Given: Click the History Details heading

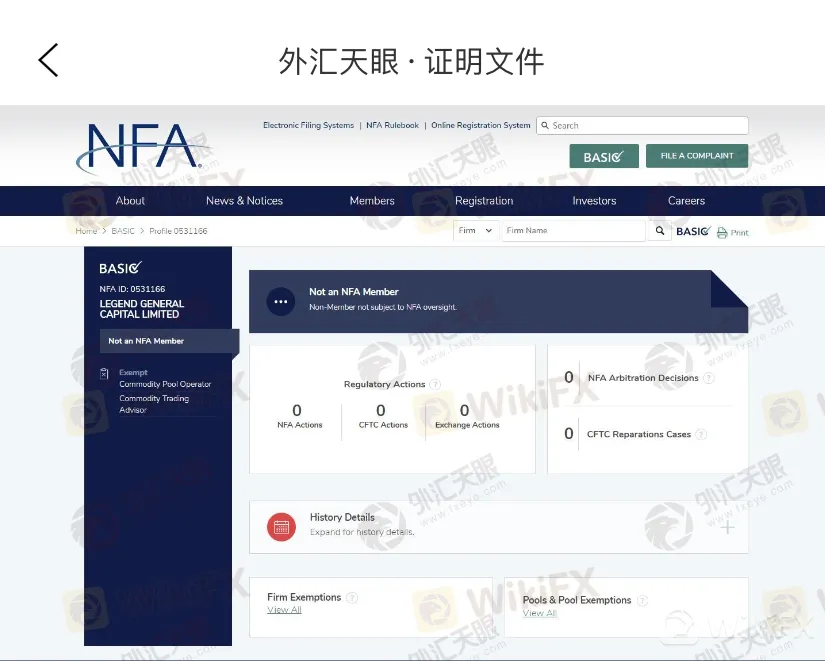Looking at the screenshot, I should (343, 517).
